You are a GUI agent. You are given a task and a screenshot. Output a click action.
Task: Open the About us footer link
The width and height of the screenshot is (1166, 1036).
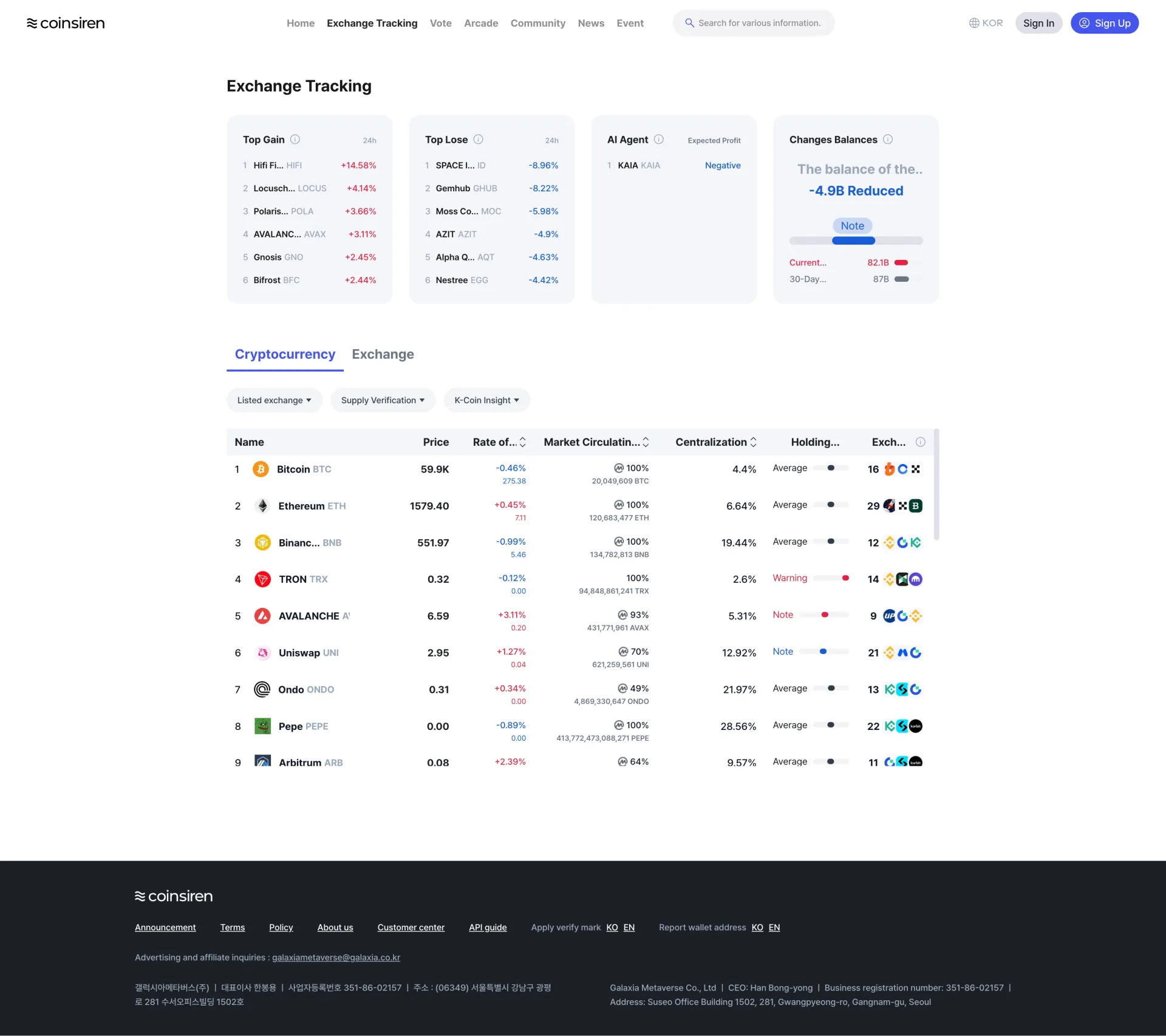point(335,928)
